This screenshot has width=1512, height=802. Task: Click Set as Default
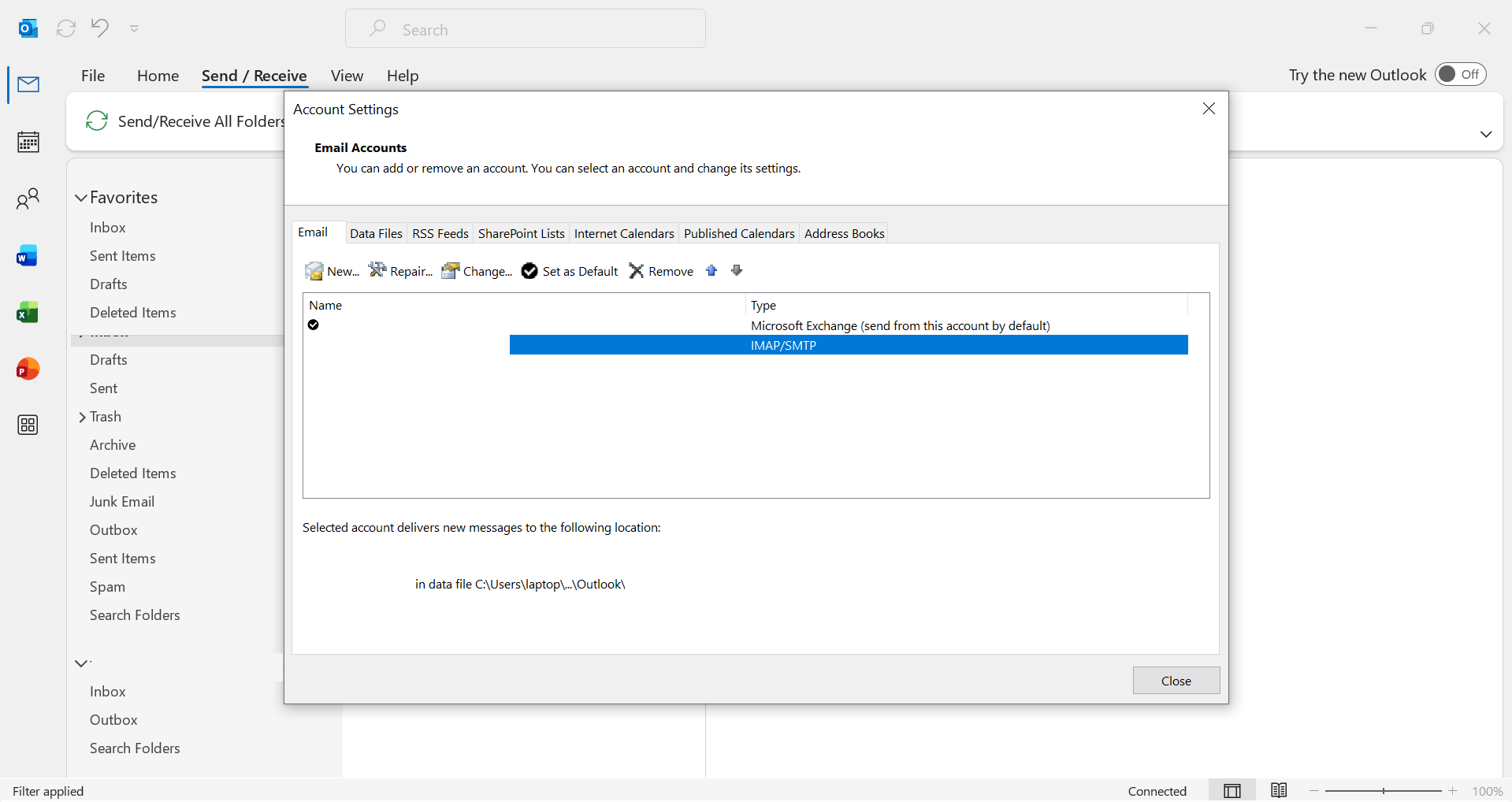(570, 271)
